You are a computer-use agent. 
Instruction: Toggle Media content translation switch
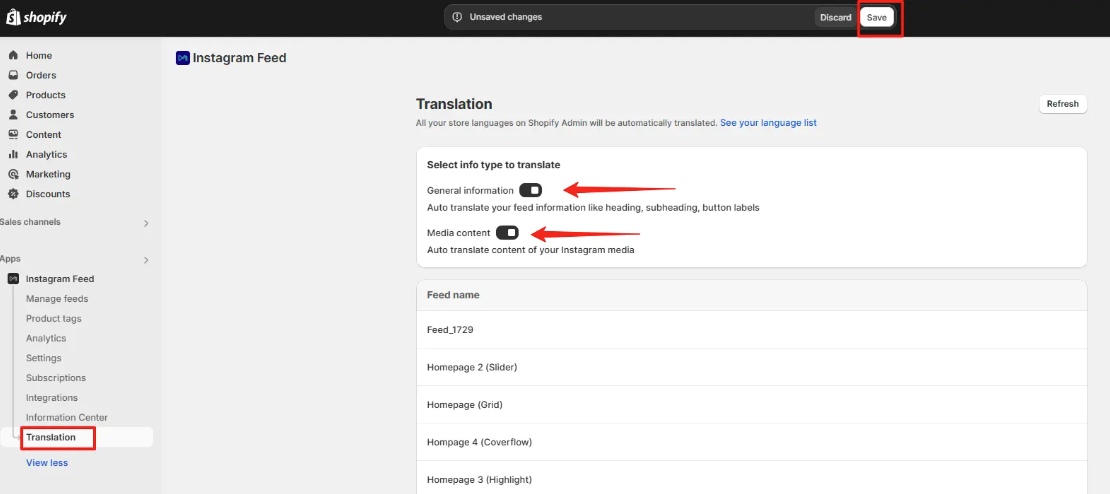(x=508, y=233)
